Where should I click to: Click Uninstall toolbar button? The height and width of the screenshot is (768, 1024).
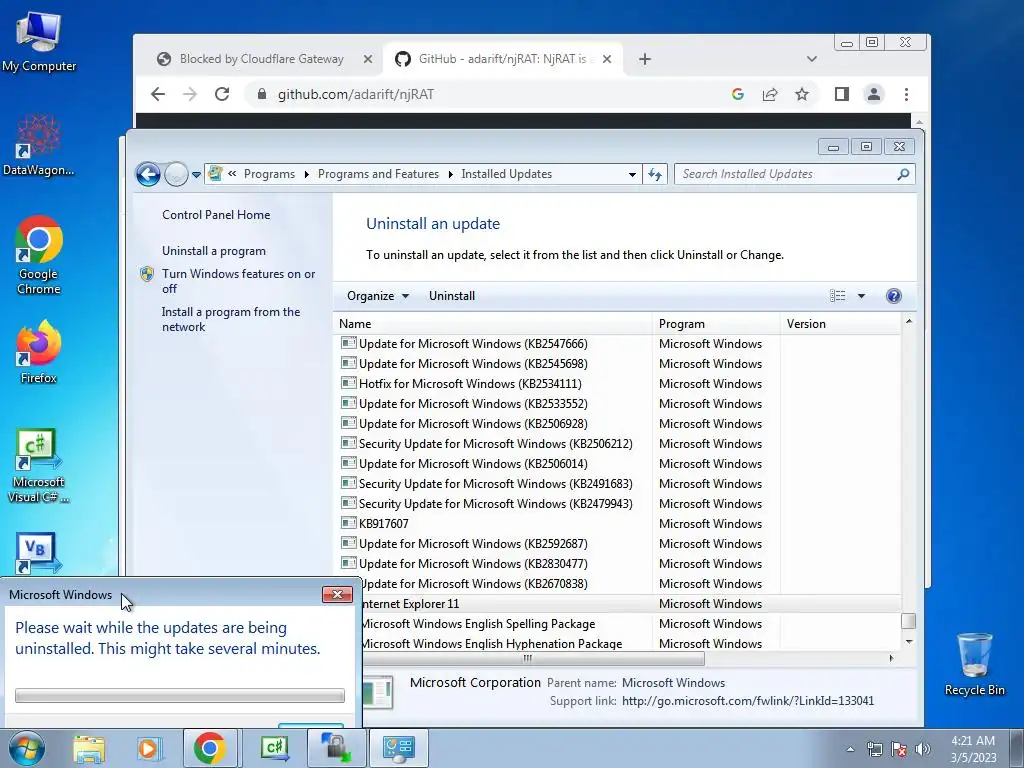pos(452,296)
